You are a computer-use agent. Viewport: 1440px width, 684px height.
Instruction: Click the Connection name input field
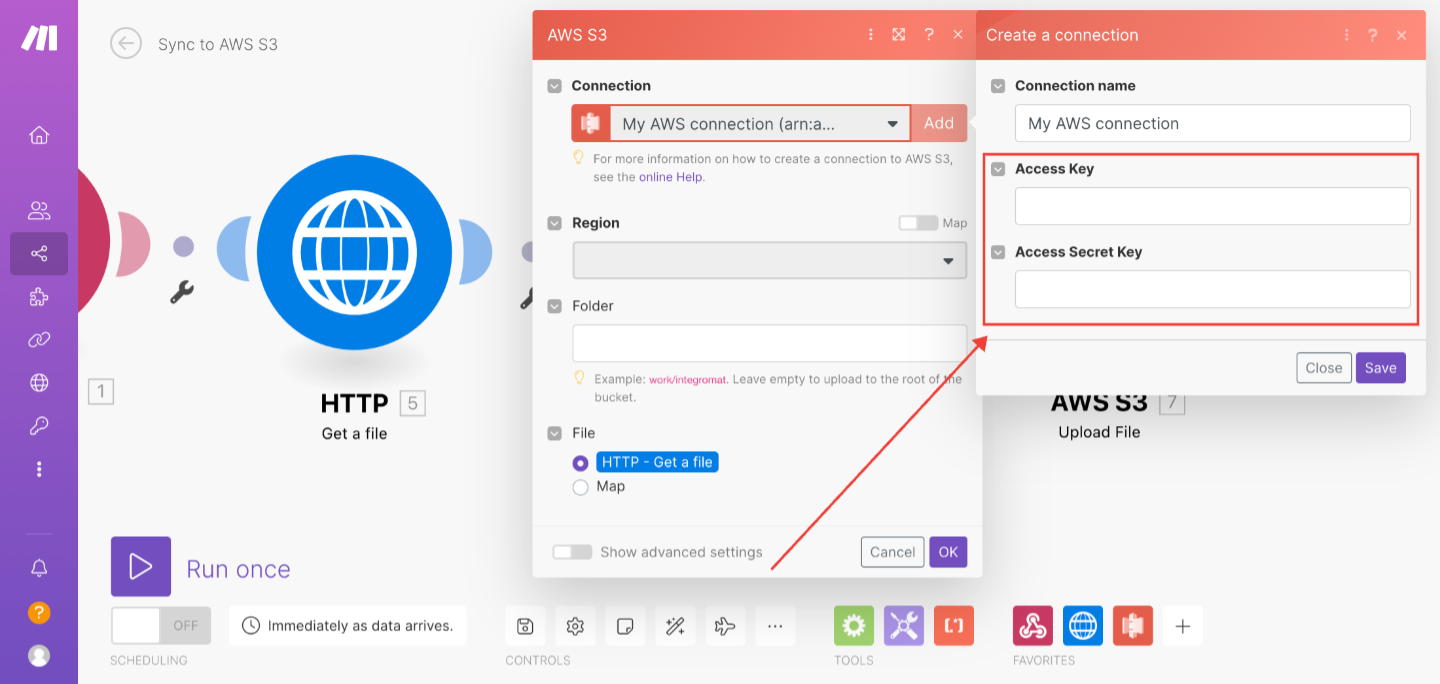1213,123
